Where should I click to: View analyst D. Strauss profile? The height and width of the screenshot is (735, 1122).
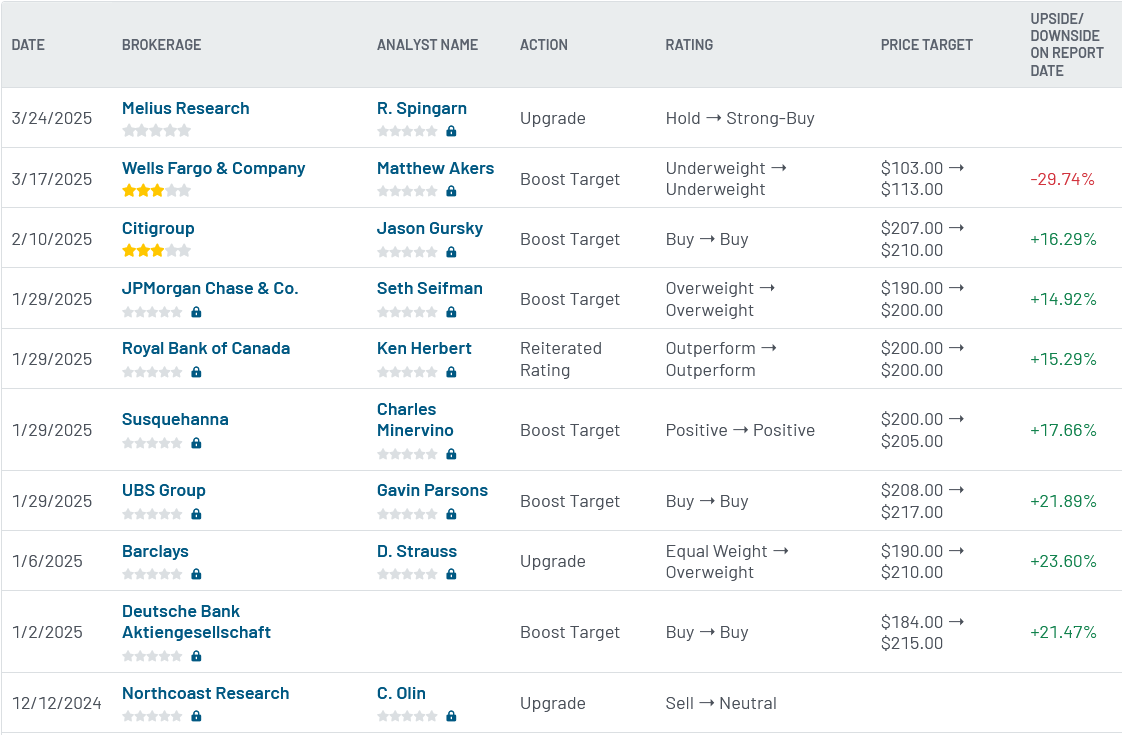tap(416, 551)
